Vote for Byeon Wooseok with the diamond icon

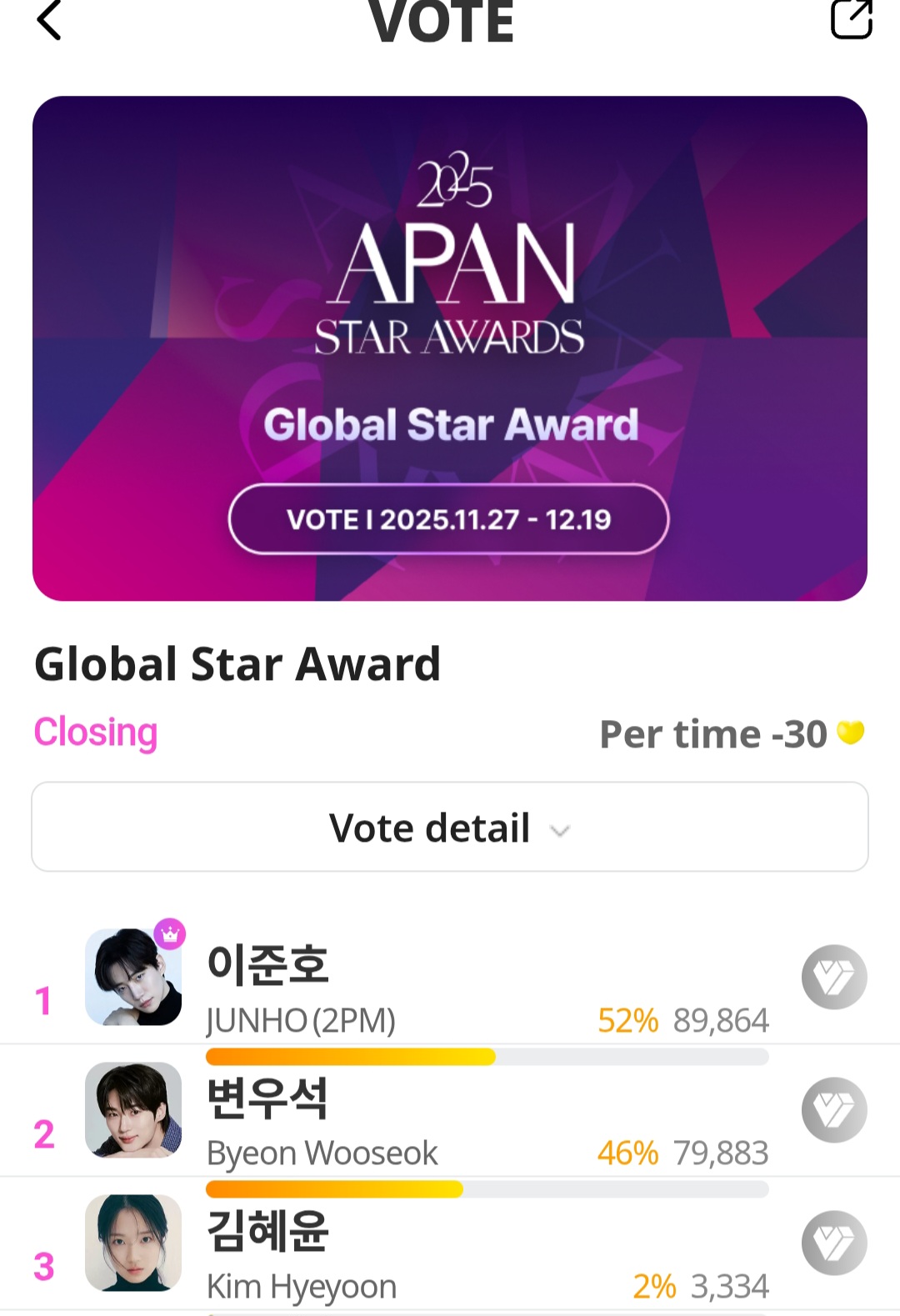[x=834, y=1110]
